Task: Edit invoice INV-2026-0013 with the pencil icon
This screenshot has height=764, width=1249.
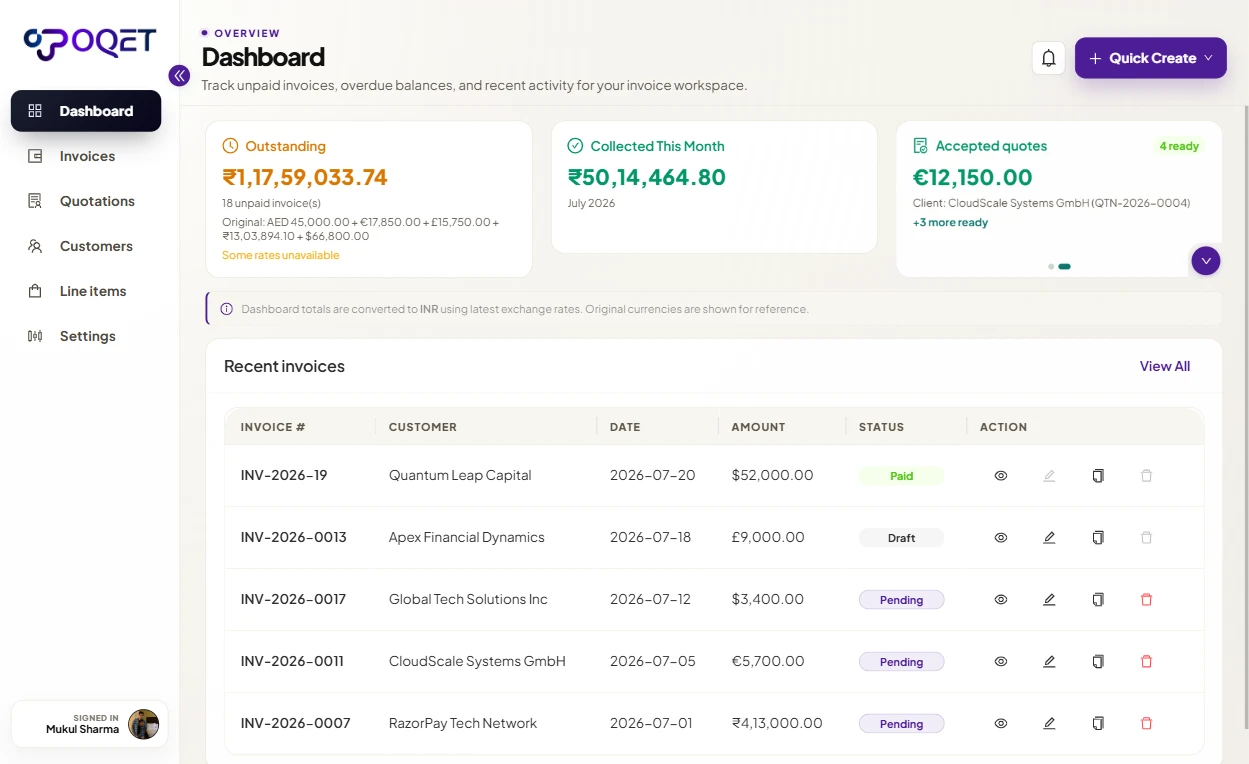Action: 1049,538
